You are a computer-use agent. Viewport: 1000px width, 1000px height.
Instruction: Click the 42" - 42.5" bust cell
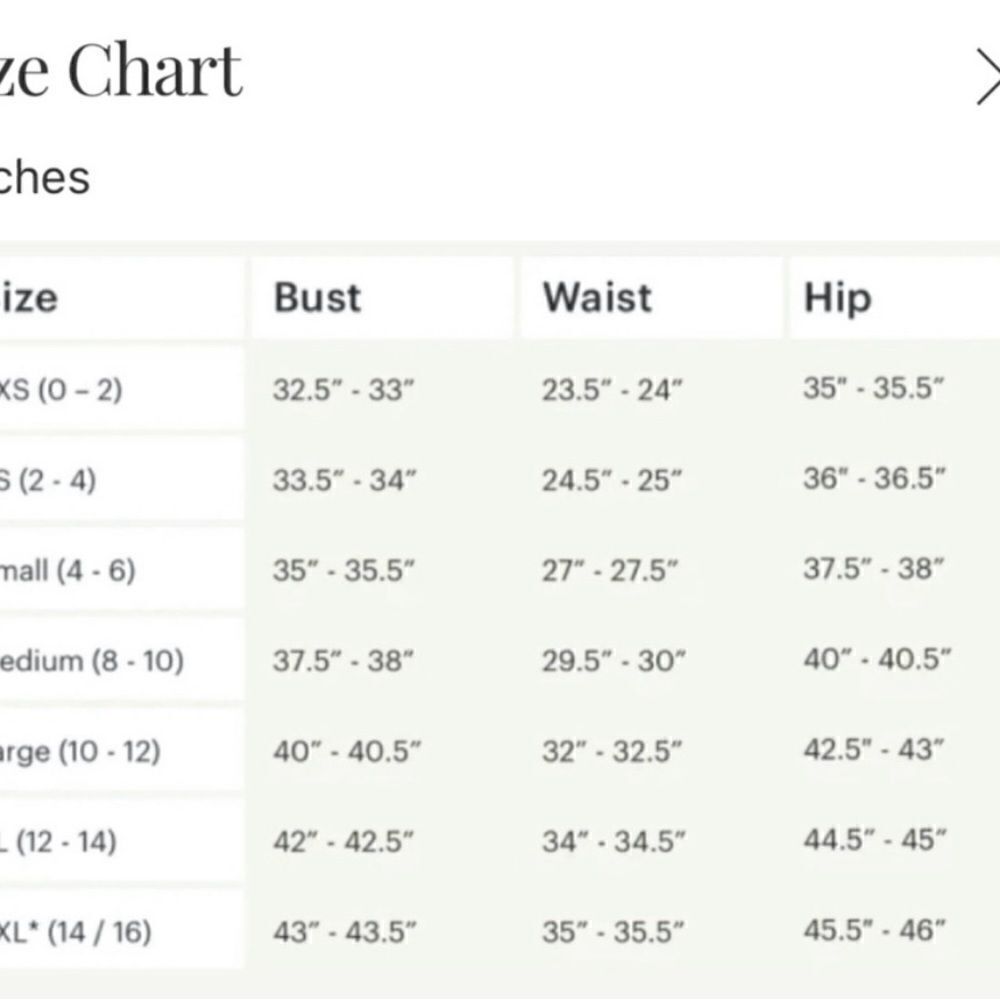[343, 842]
